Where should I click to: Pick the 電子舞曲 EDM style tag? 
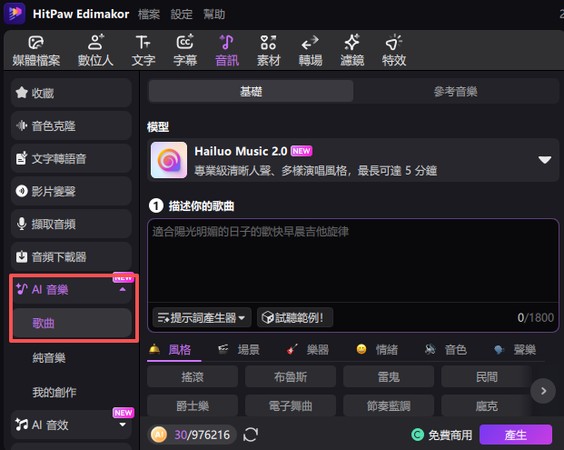tap(290, 406)
